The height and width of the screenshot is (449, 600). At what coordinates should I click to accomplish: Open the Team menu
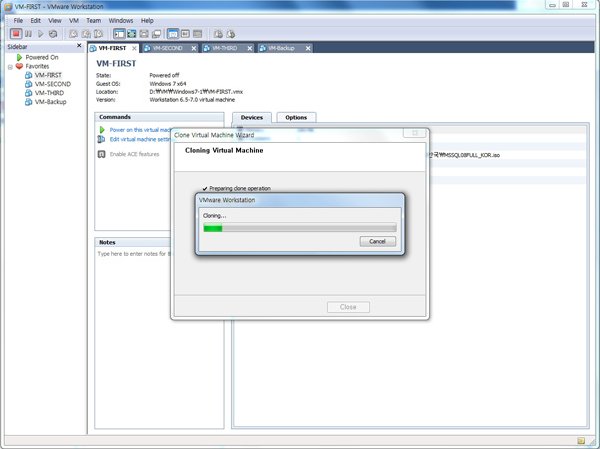93,21
